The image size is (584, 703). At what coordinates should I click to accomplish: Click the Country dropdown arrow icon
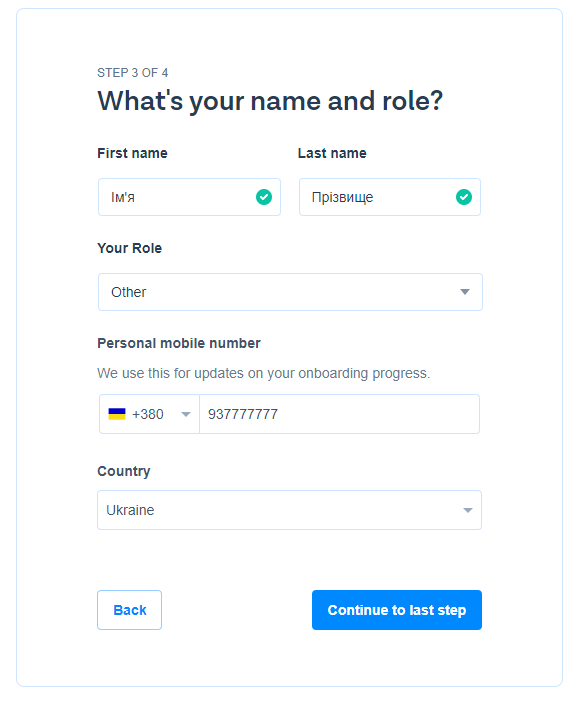click(467, 510)
